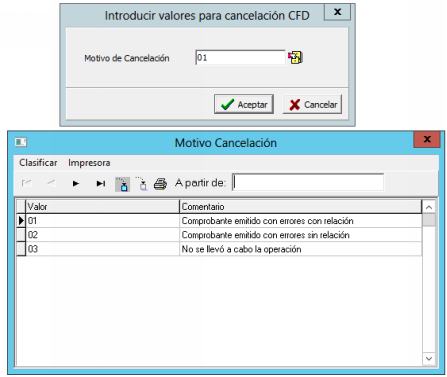Jump to last record arrow

[101, 183]
